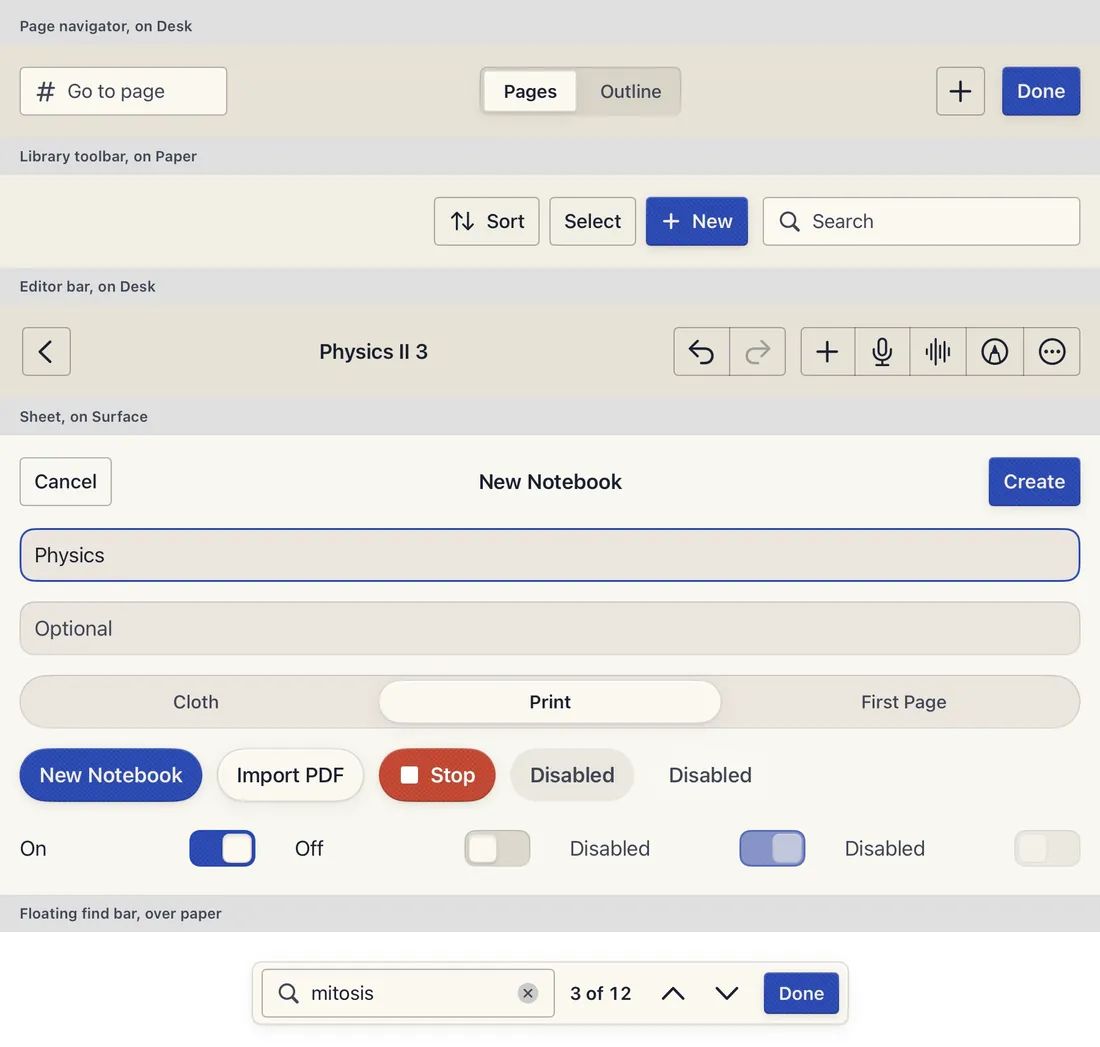
Task: Click the gray filled Disabled button
Action: coord(572,775)
